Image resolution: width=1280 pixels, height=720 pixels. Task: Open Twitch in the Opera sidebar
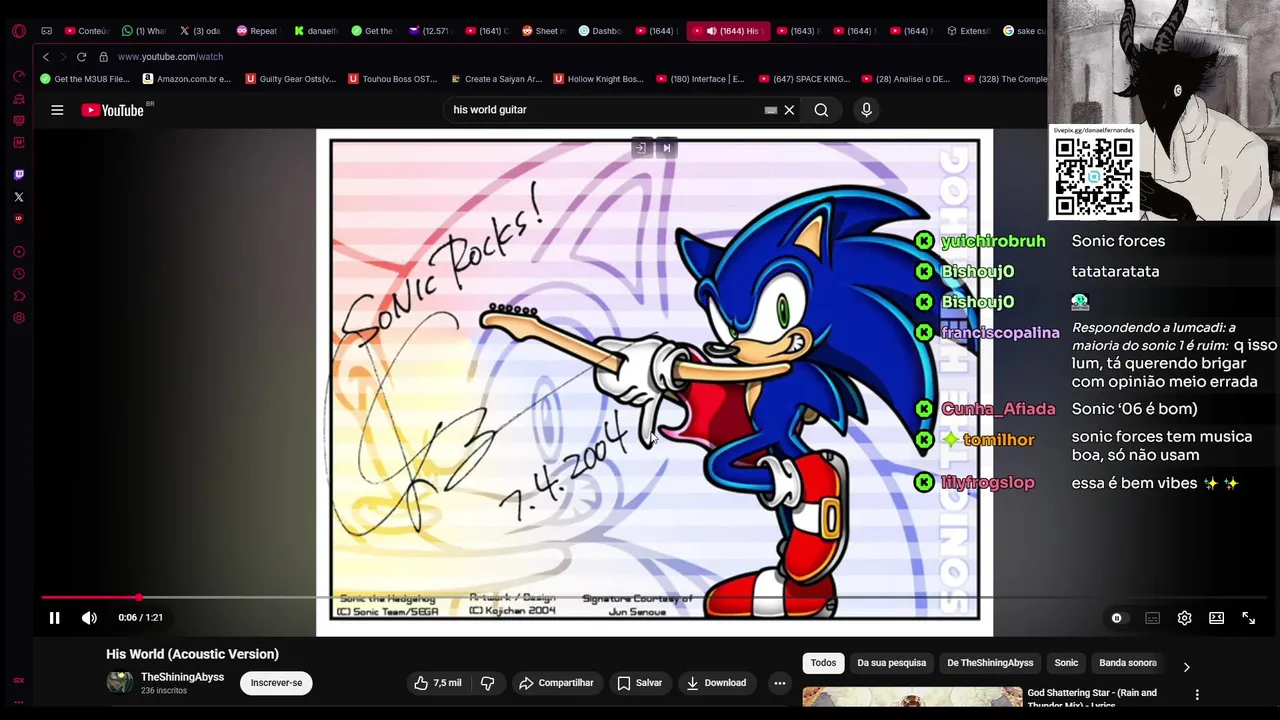[x=18, y=175]
